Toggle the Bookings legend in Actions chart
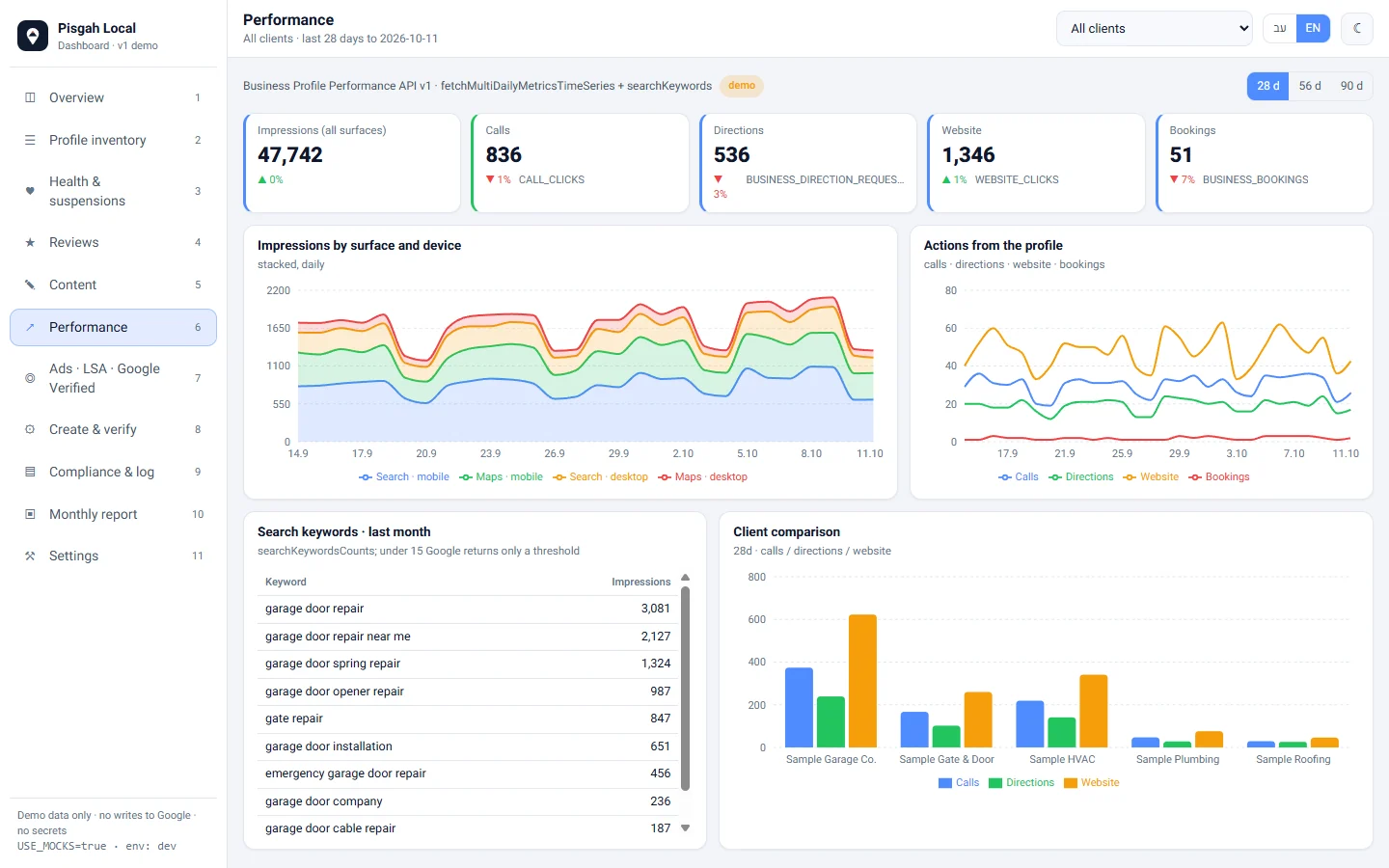 tap(1219, 476)
